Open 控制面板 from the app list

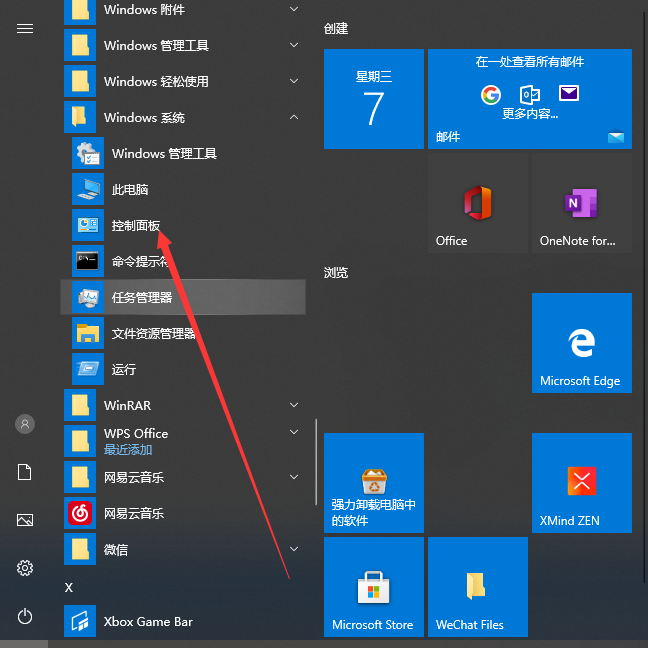[135, 226]
